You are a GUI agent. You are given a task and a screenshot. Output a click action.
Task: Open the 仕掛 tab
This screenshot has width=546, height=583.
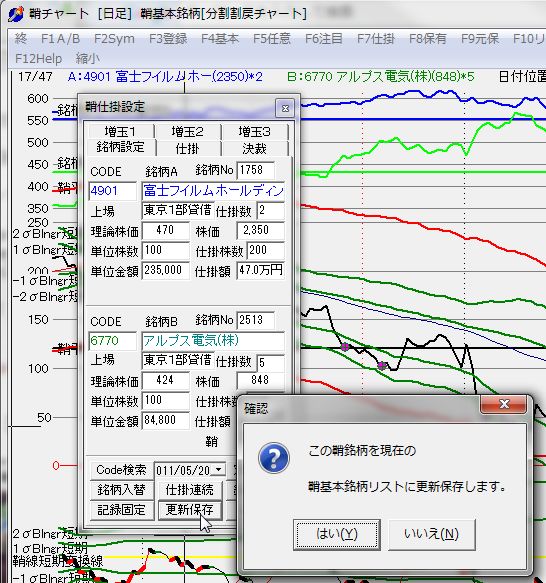[187, 149]
